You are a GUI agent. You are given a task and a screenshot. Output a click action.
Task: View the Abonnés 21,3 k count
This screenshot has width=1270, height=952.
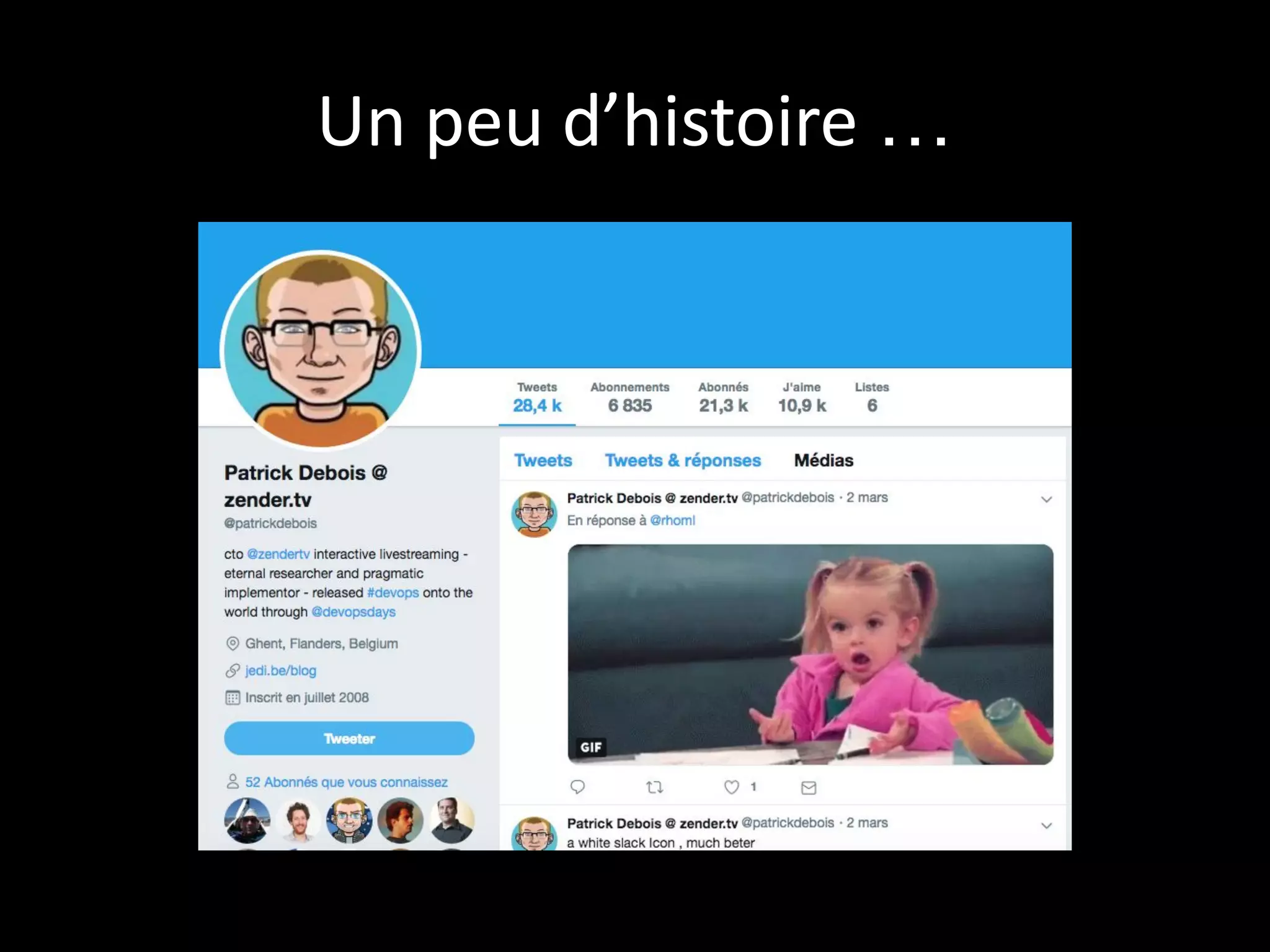[723, 397]
